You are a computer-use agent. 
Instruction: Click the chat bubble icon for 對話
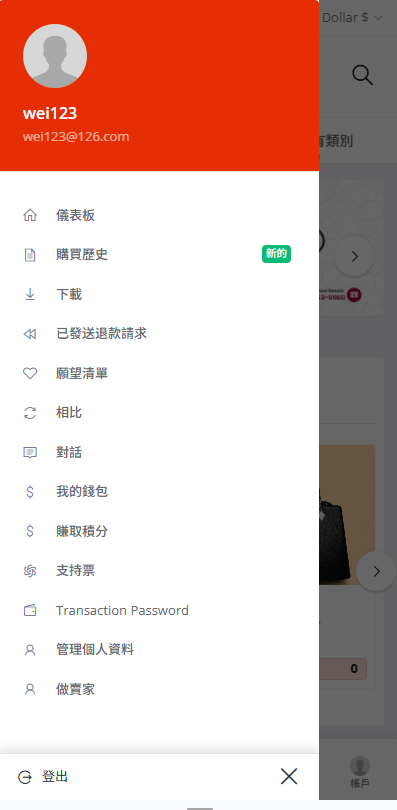[x=30, y=453]
